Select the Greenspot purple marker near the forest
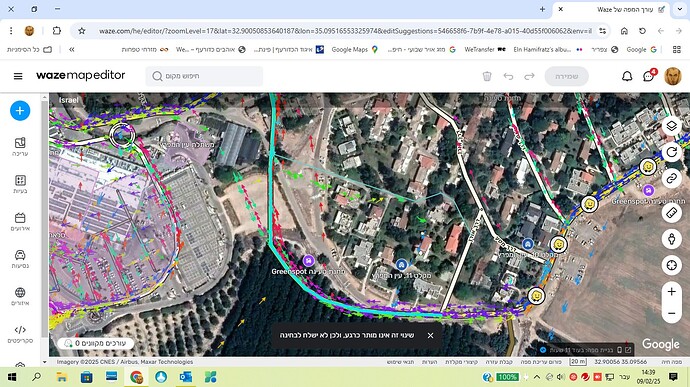690x387 pixels. click(309, 261)
